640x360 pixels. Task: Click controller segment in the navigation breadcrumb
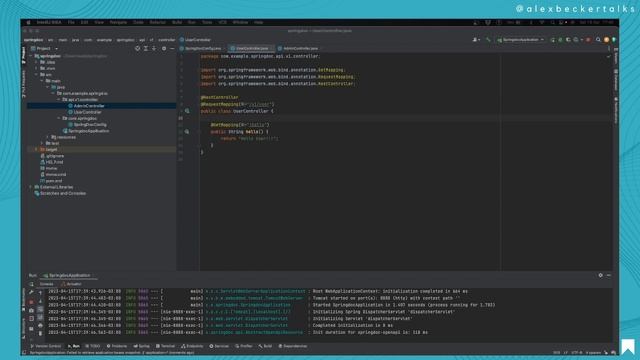point(167,40)
